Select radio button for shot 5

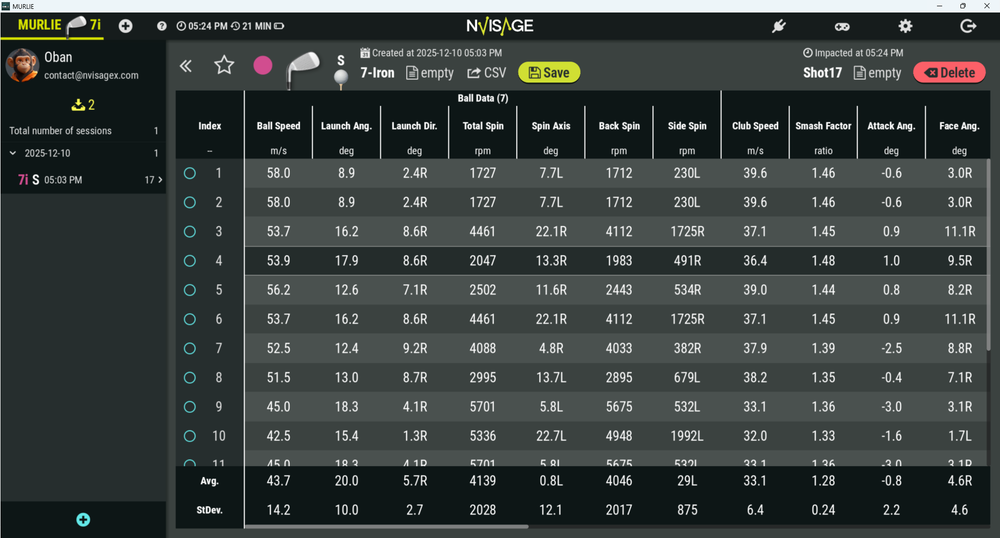pyautogui.click(x=189, y=290)
